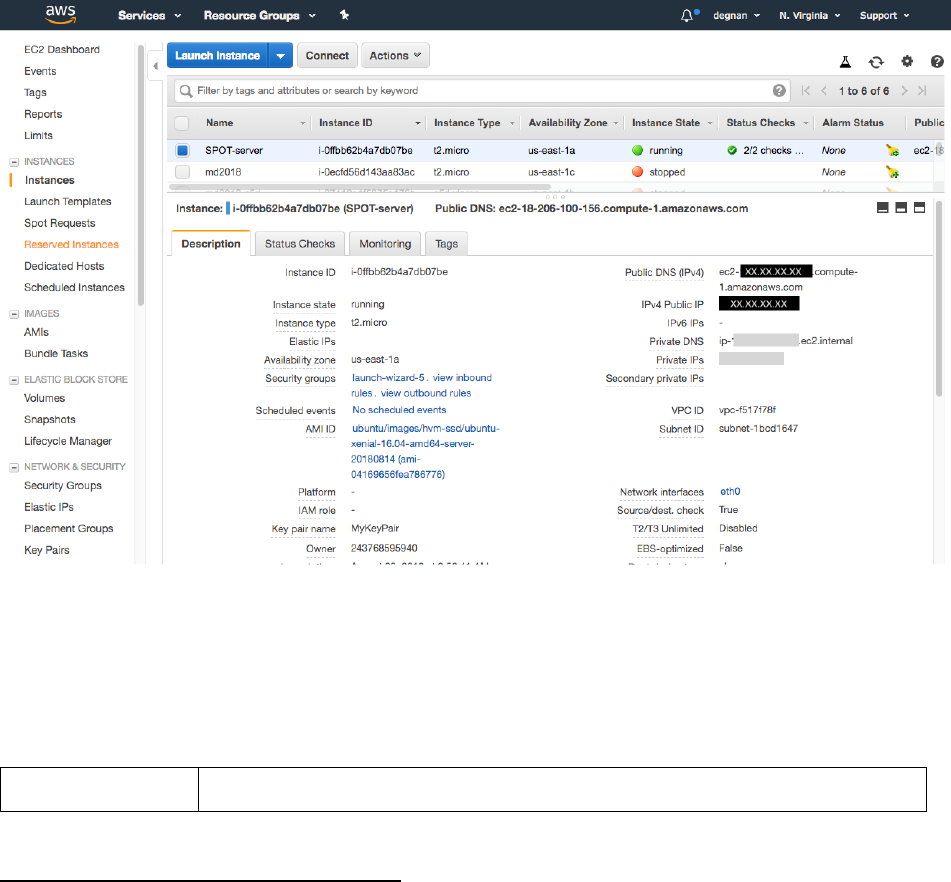The image size is (951, 882).
Task: Click the left sidebar vertical scrollbar
Action: click(141, 176)
